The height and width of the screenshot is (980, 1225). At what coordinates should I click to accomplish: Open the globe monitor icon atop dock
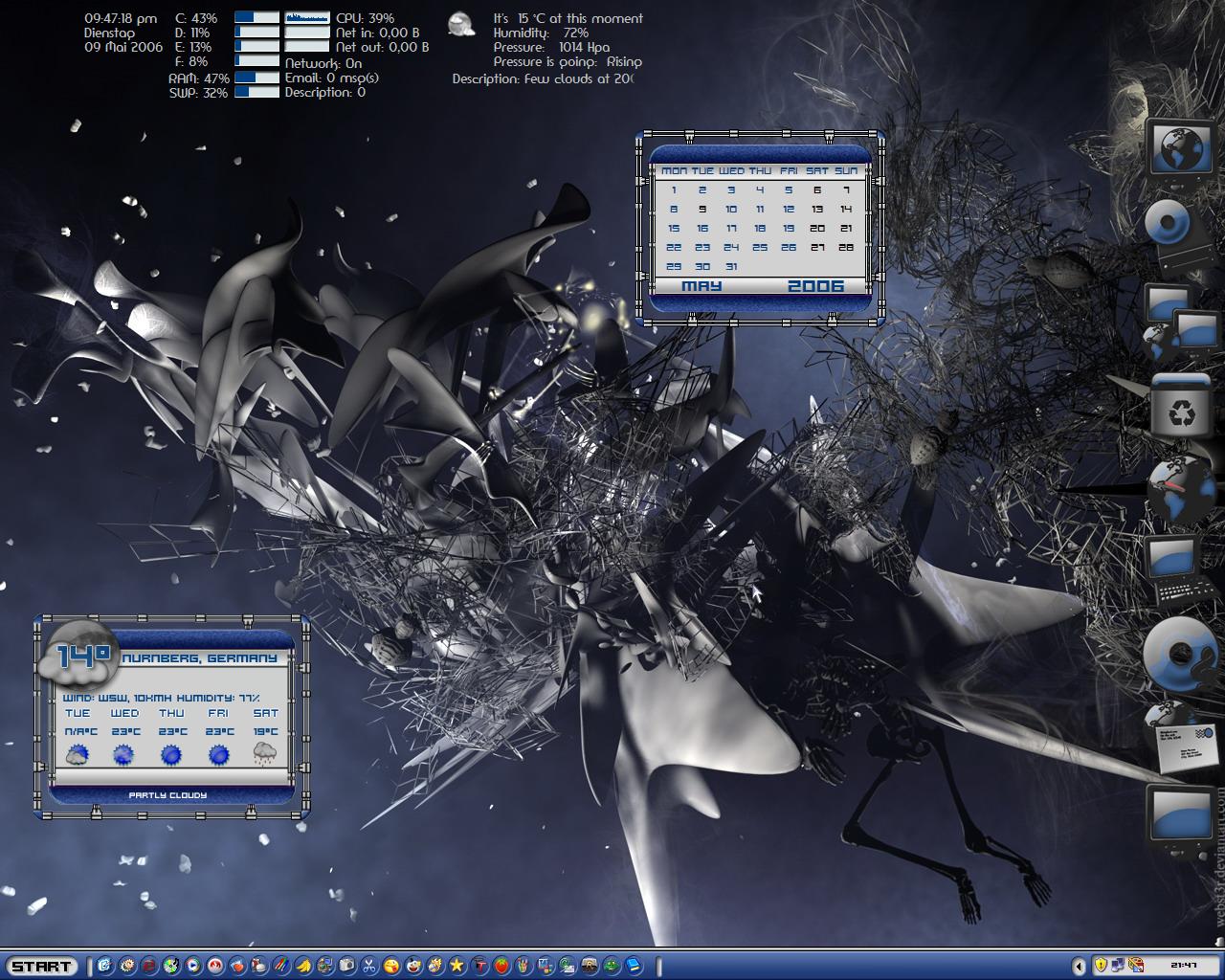pos(1180,148)
